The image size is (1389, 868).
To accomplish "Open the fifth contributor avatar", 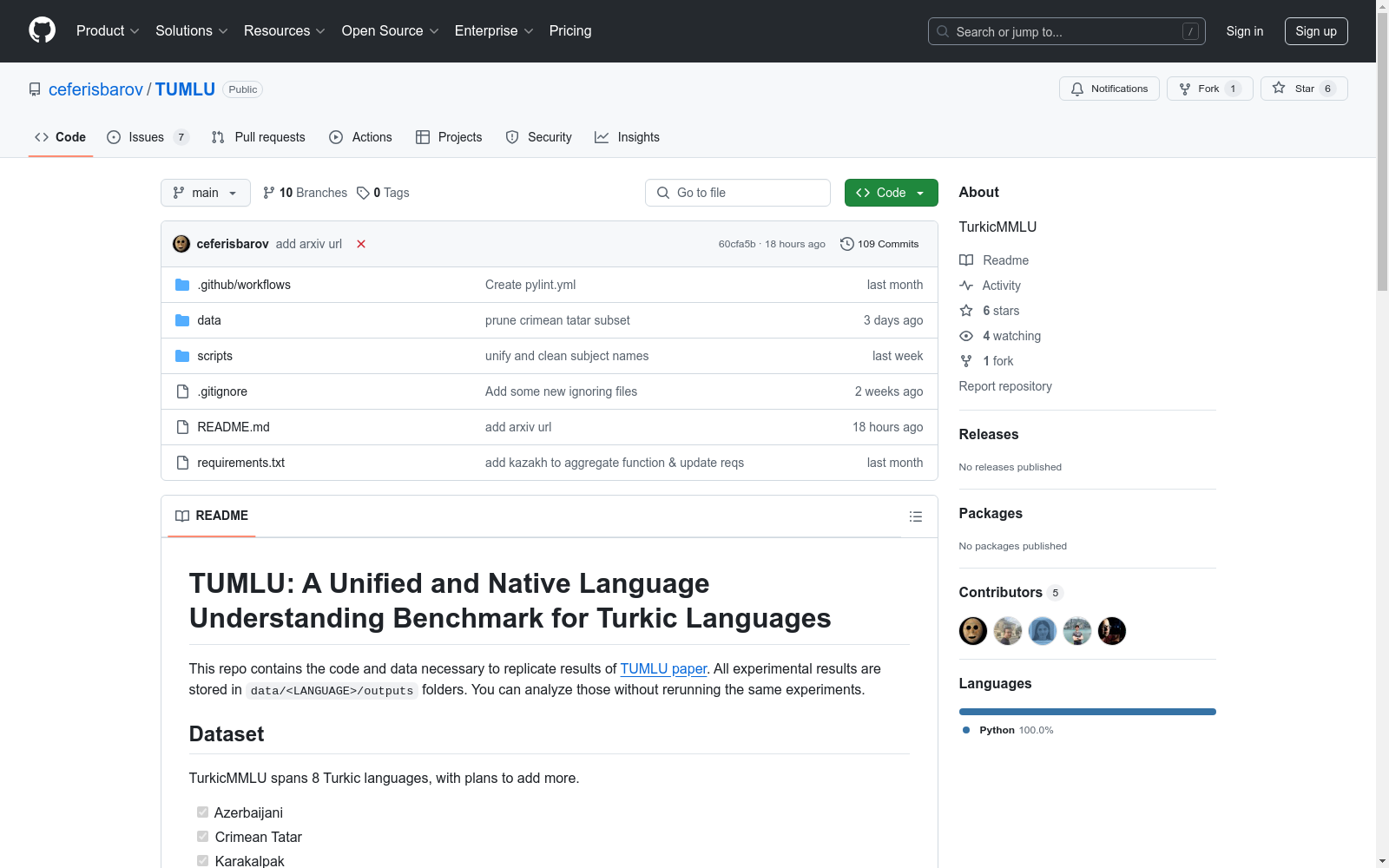I will point(1112,631).
